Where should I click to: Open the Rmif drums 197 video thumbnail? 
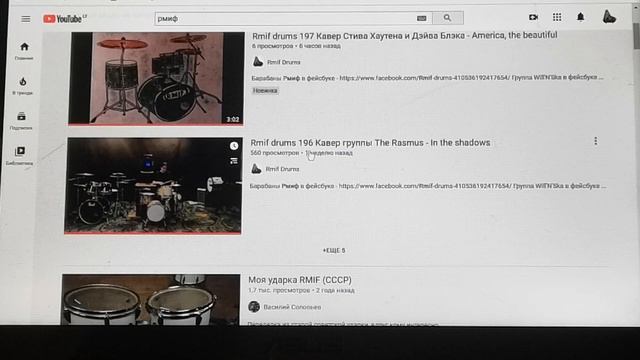pyautogui.click(x=156, y=78)
